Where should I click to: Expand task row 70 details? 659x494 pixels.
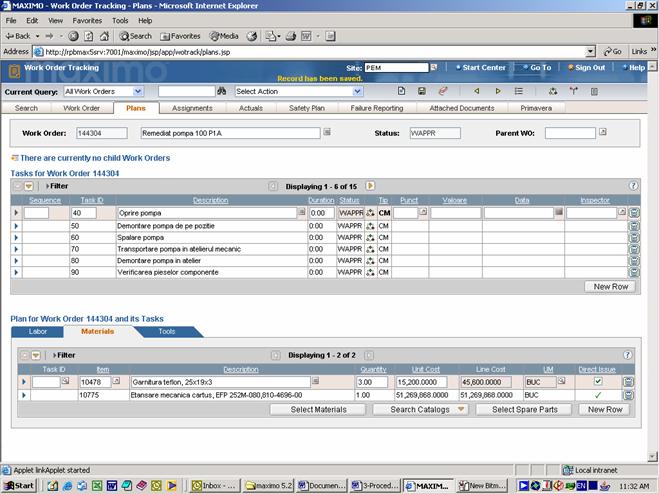click(16, 249)
